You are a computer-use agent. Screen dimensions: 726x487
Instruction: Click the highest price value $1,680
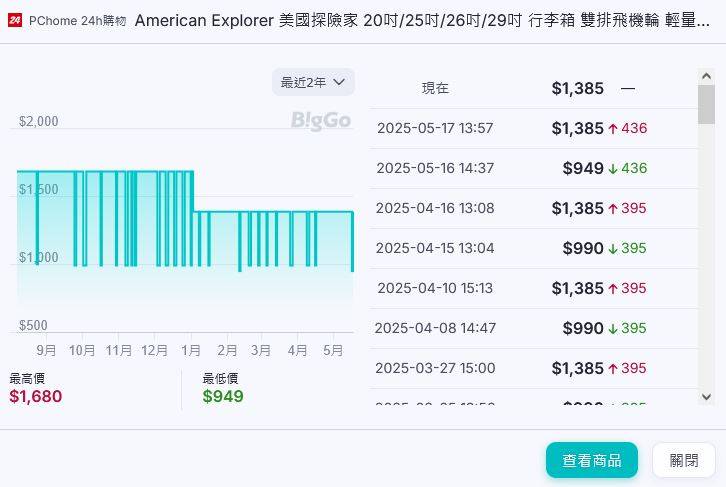(x=36, y=396)
